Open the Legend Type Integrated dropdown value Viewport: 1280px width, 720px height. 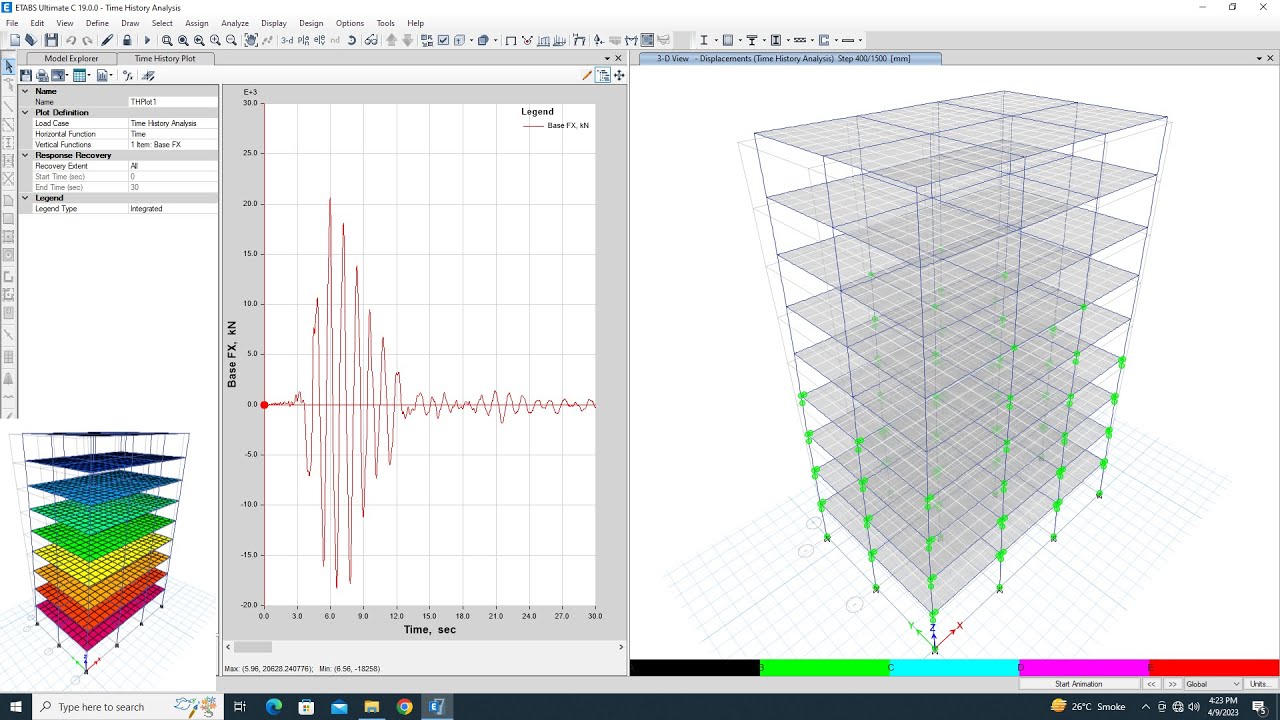pyautogui.click(x=172, y=209)
